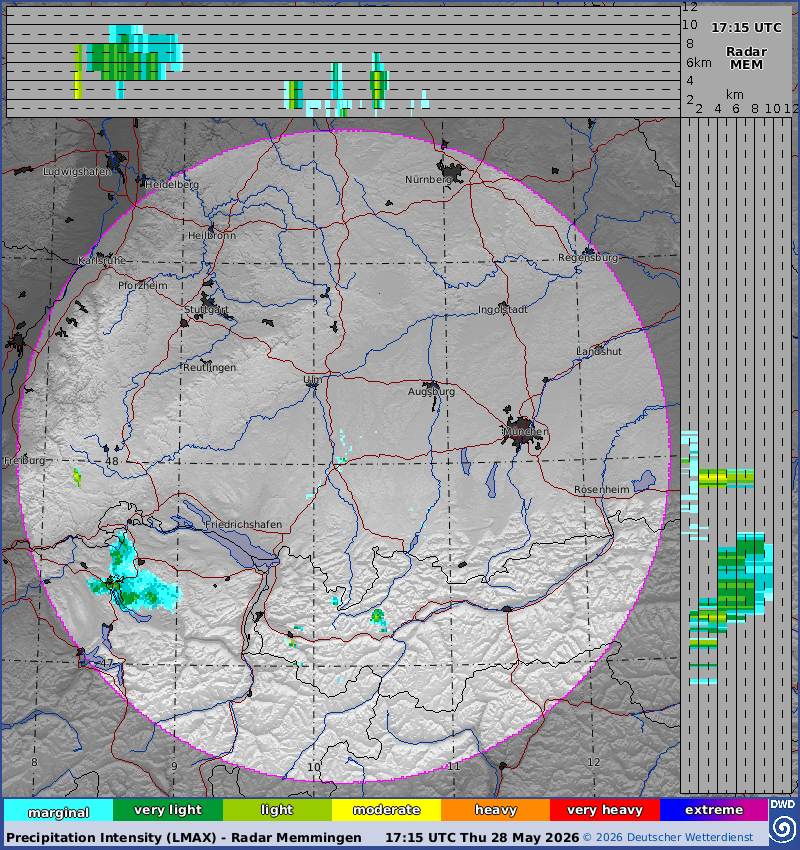Screen dimensions: 800x850
Task: Click the Regensburg city marker
Action: (589, 251)
